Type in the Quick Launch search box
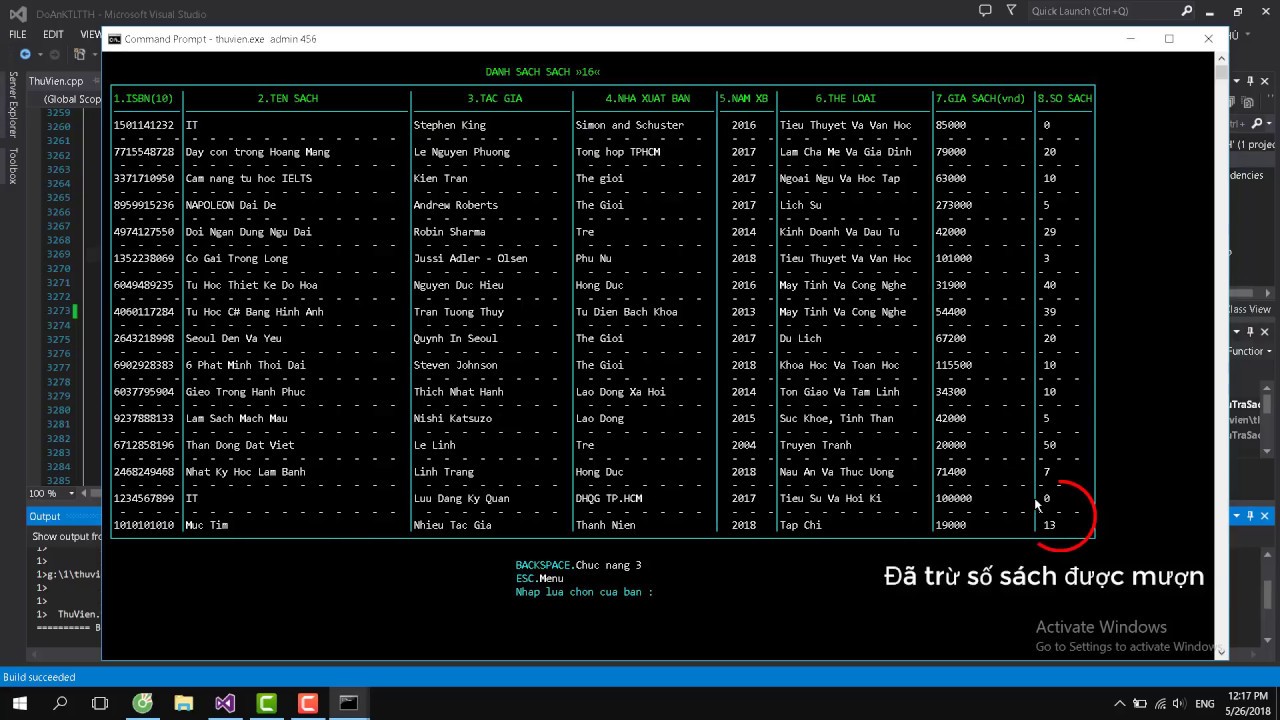 pos(1100,11)
